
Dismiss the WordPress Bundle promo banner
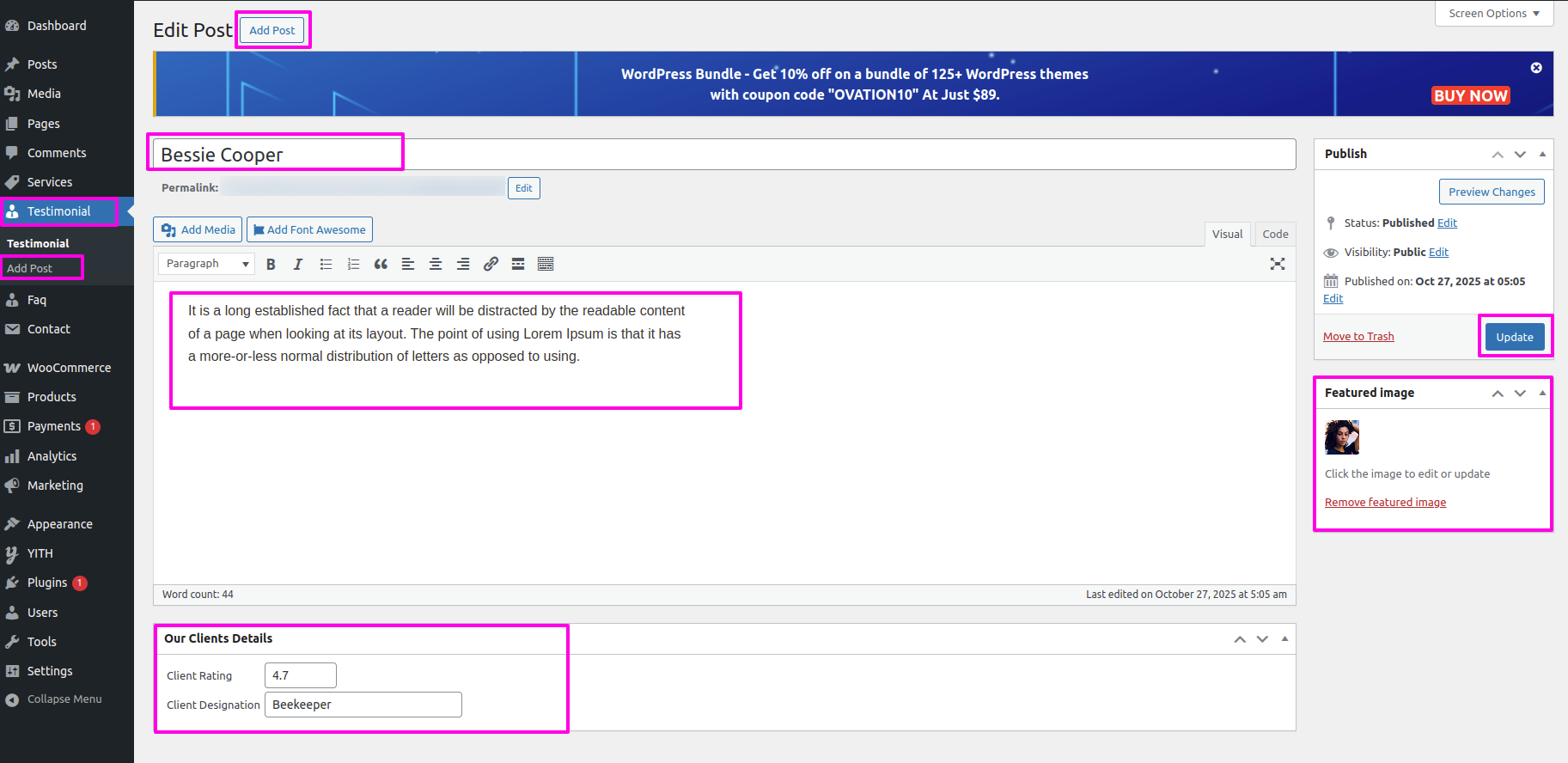(x=1536, y=68)
